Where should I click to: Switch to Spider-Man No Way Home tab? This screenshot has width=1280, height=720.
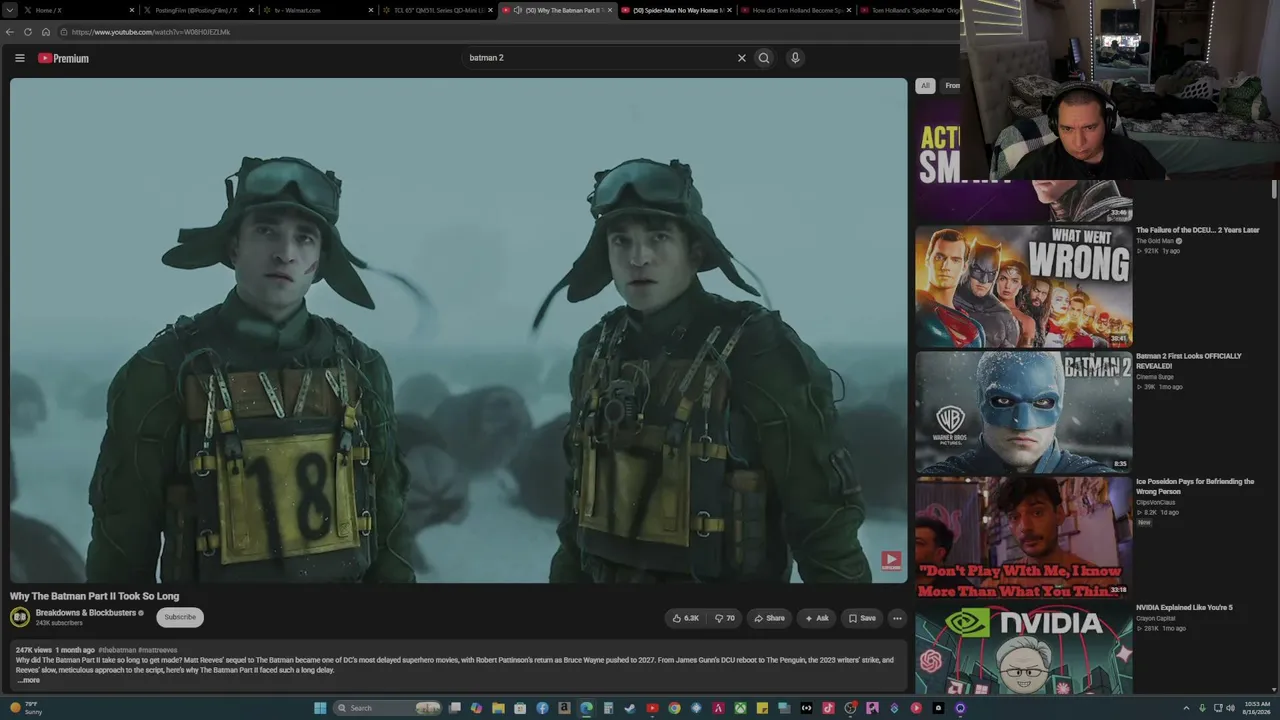coord(677,10)
